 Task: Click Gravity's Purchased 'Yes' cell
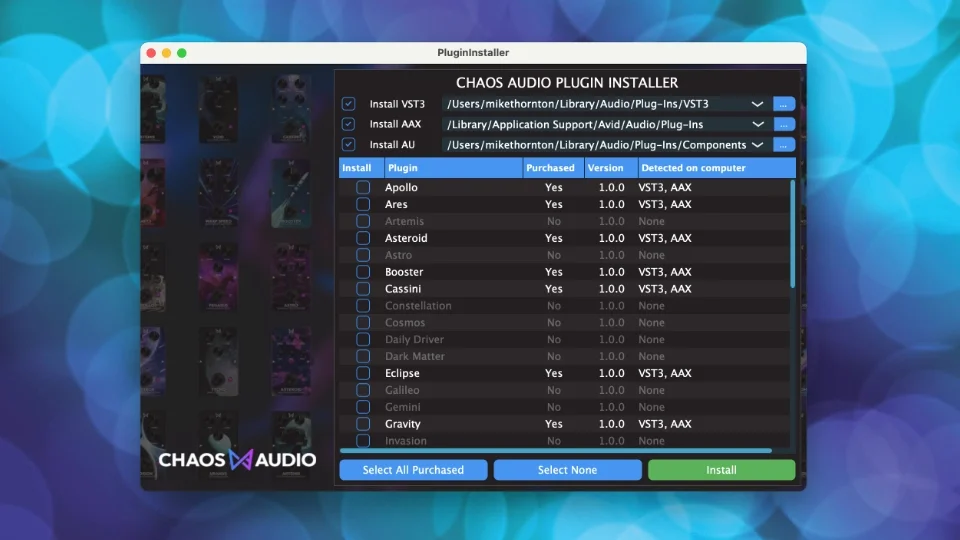coord(553,424)
